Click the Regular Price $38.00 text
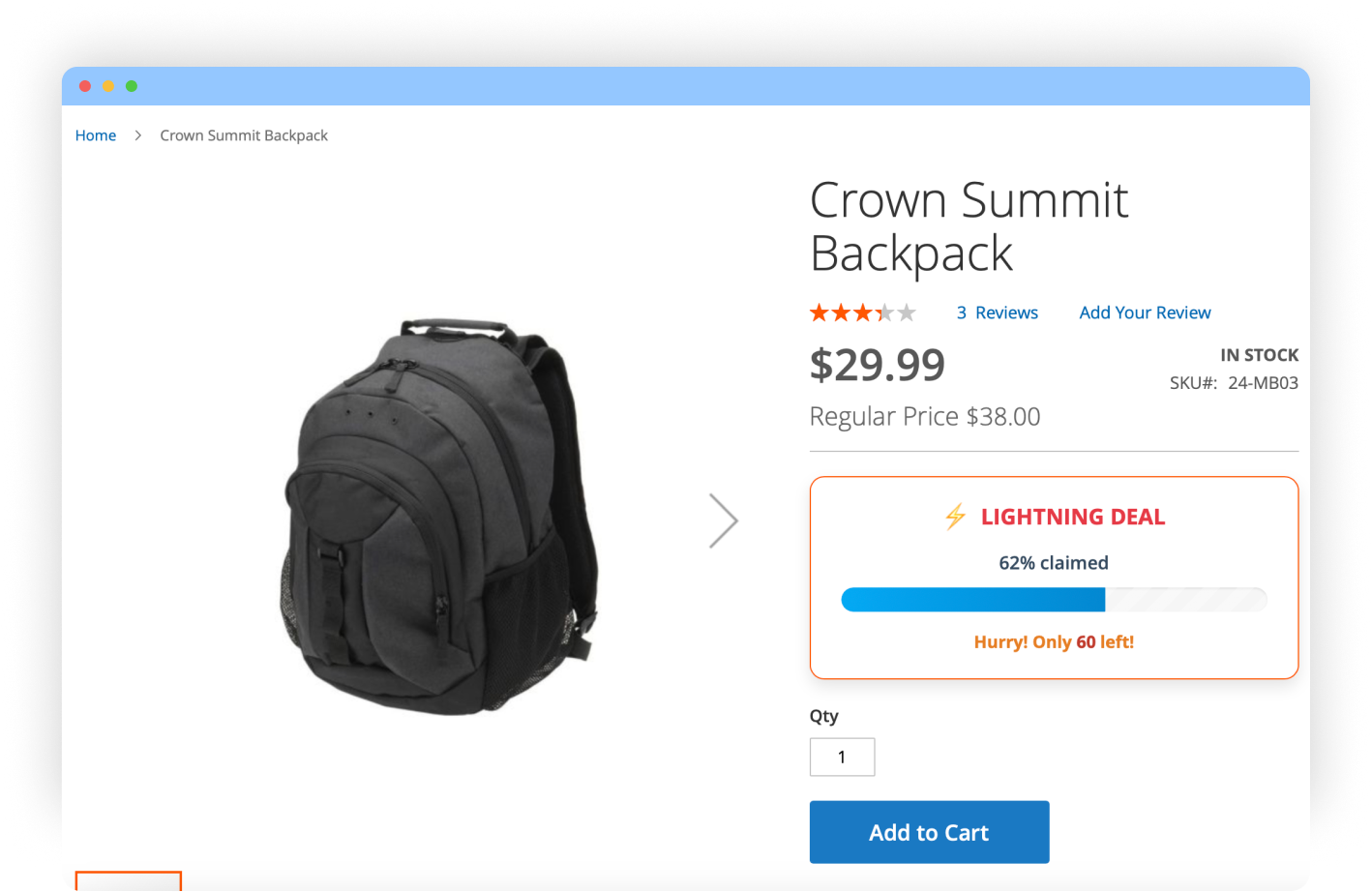Viewport: 1372px width, 892px height. [924, 416]
